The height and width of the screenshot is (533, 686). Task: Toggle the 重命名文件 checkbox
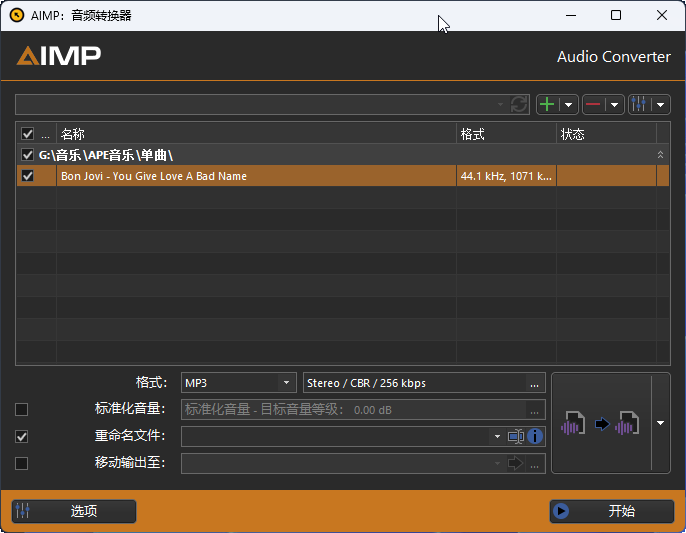click(x=21, y=437)
